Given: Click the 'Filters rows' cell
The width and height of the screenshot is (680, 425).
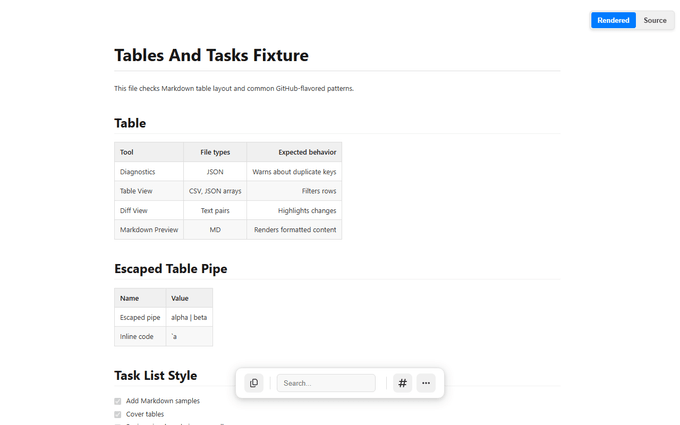Looking at the screenshot, I should [x=294, y=191].
